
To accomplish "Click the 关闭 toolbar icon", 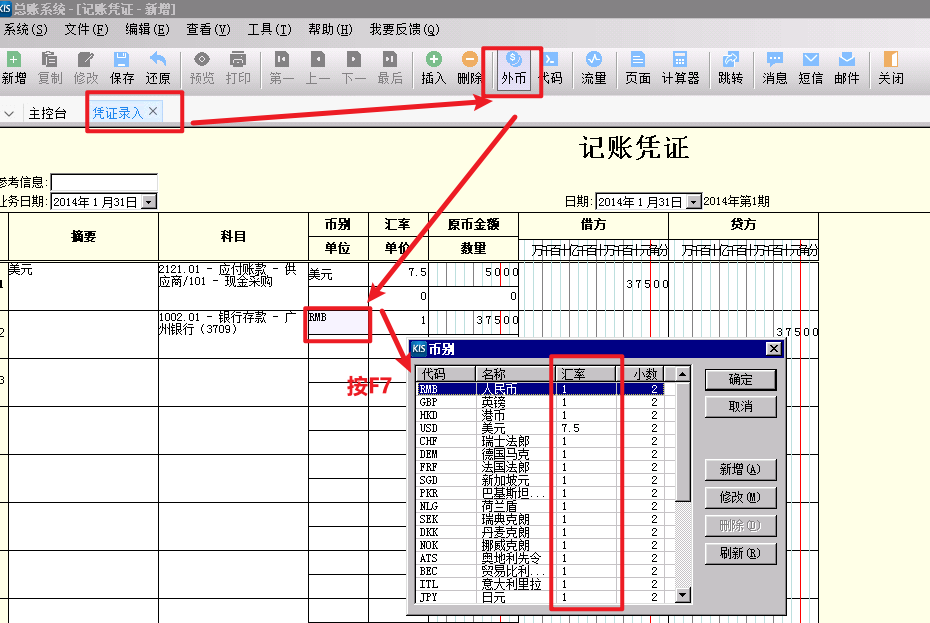I will click(x=891, y=68).
